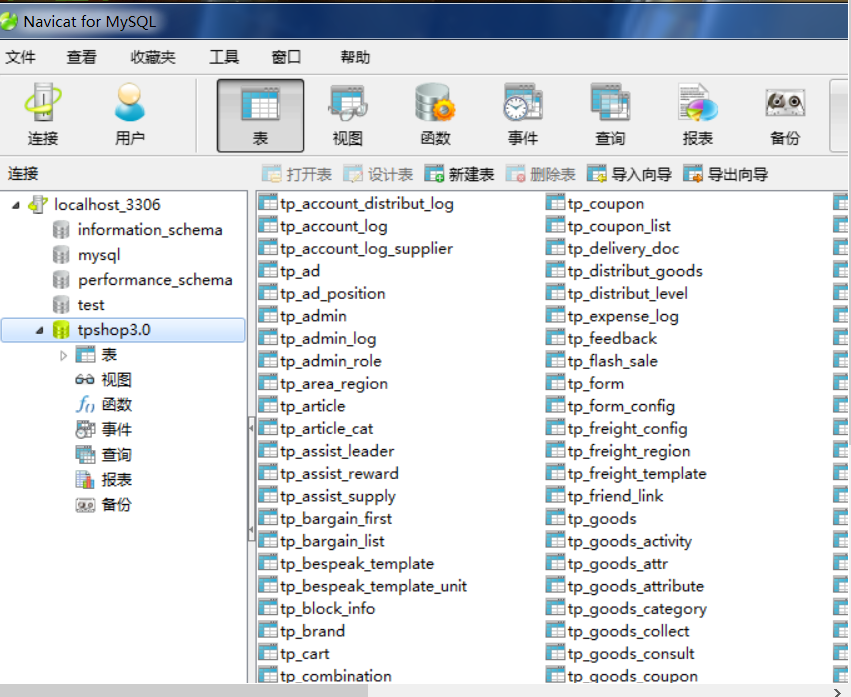
Task: Select the 报表 tree node icon
Action: click(85, 480)
